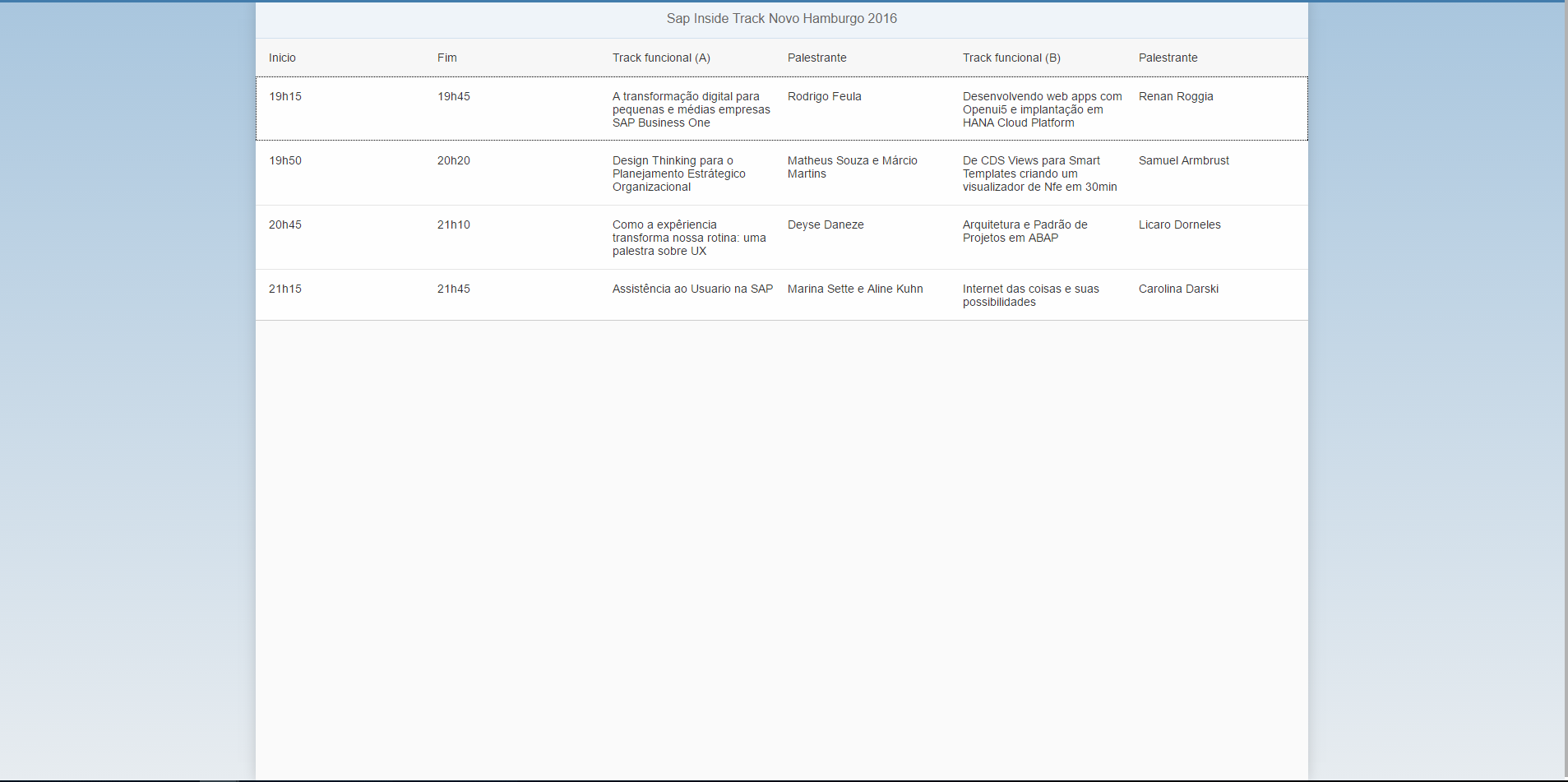
Task: Click the talk Arquitetura e Padrão de Projetos em ABAP
Action: click(x=1025, y=231)
